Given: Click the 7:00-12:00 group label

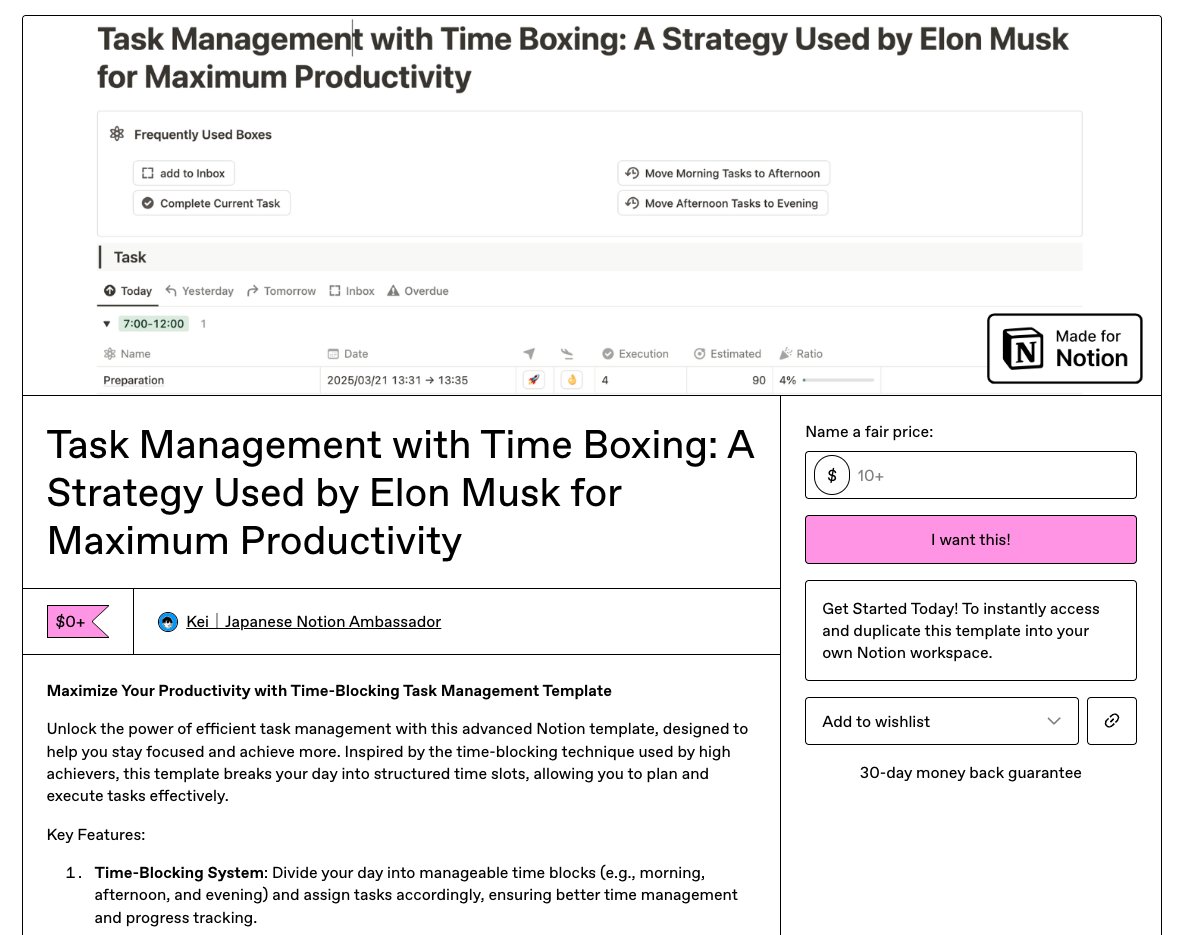Looking at the screenshot, I should [153, 323].
